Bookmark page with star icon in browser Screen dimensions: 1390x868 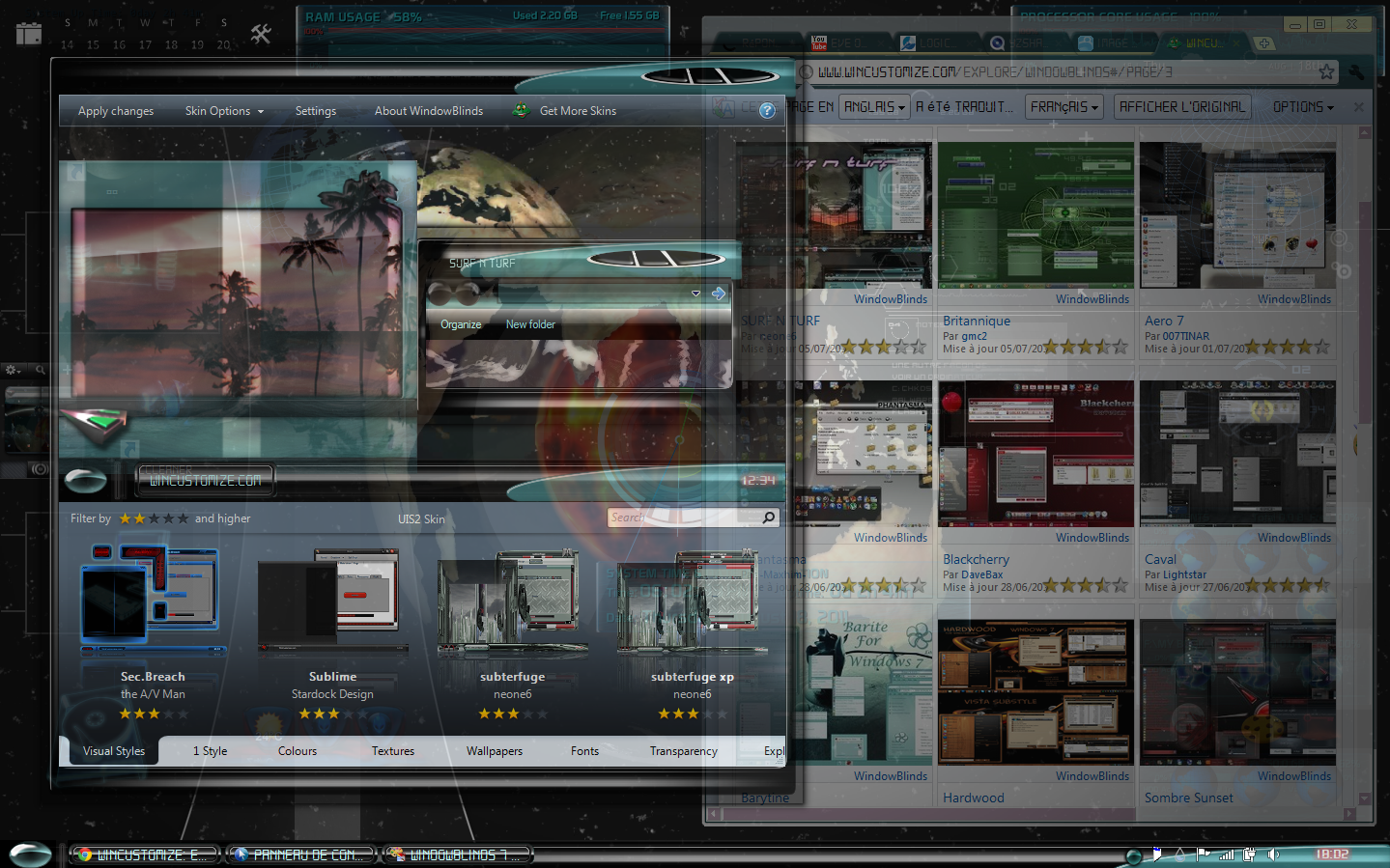pyautogui.click(x=1326, y=71)
